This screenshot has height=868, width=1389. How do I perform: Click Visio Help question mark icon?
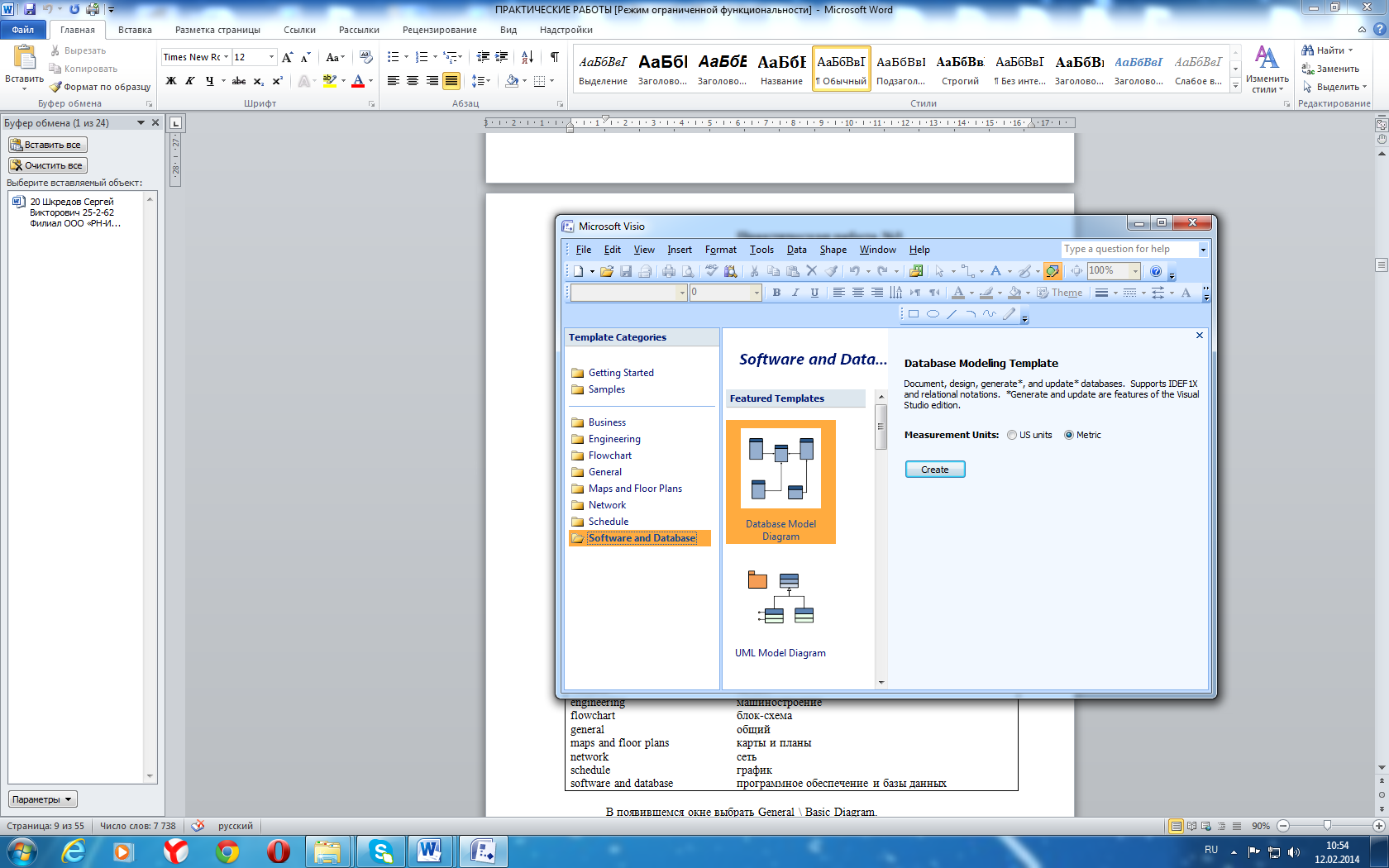[1156, 271]
